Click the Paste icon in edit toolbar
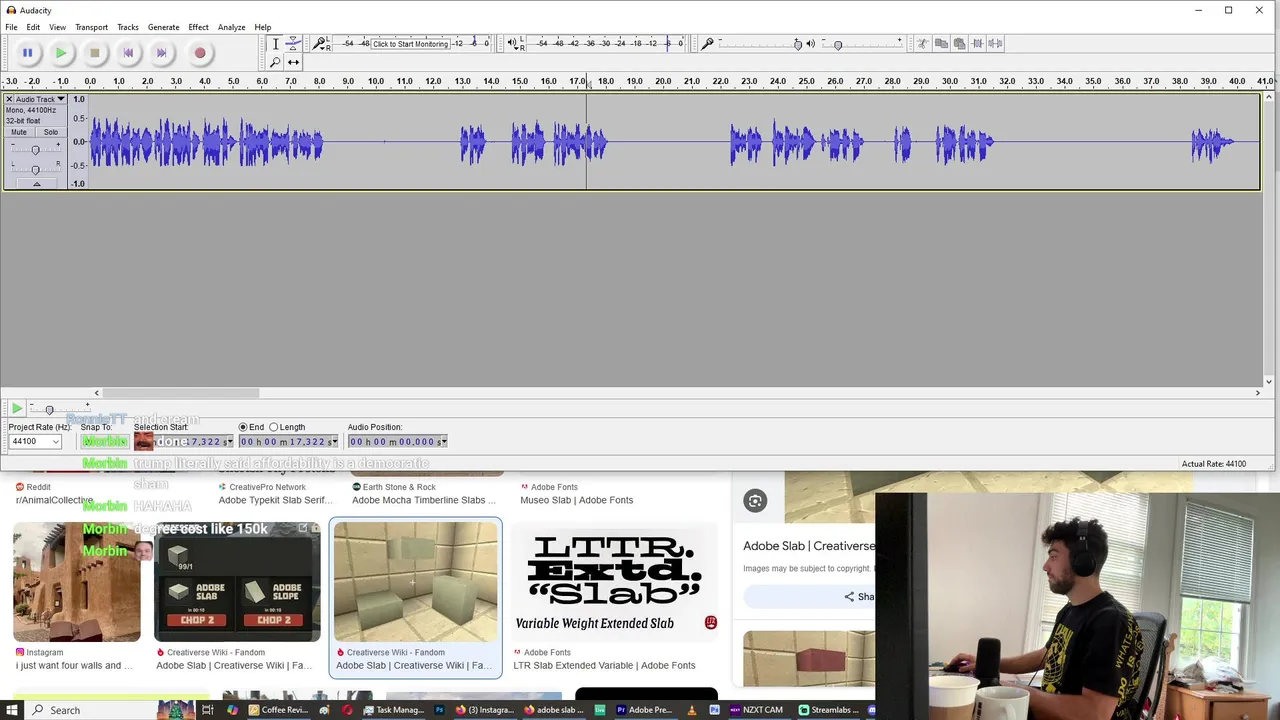Viewport: 1280px width, 720px height. click(960, 44)
